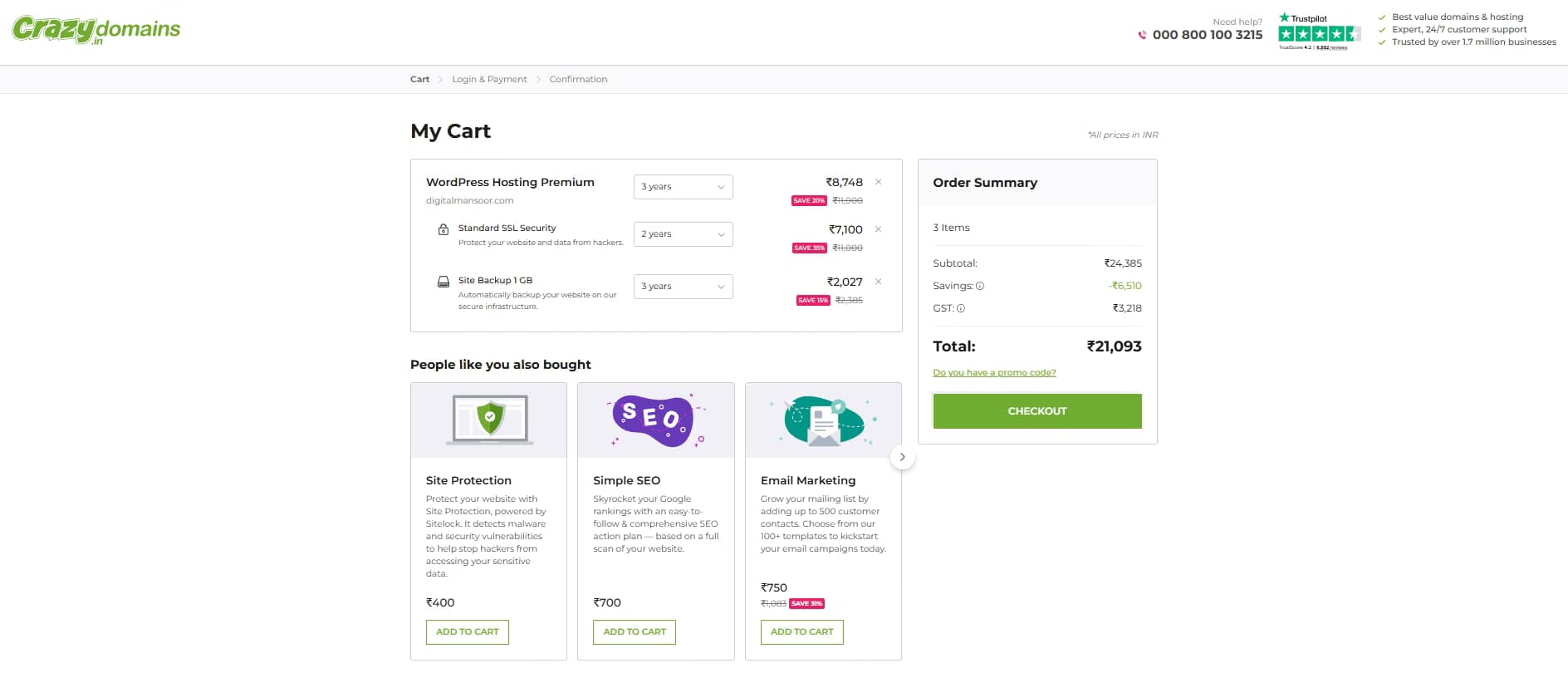Click 'Expert, 24/7 customer support' text
Screen dimensions: 1568x673
1459,29
